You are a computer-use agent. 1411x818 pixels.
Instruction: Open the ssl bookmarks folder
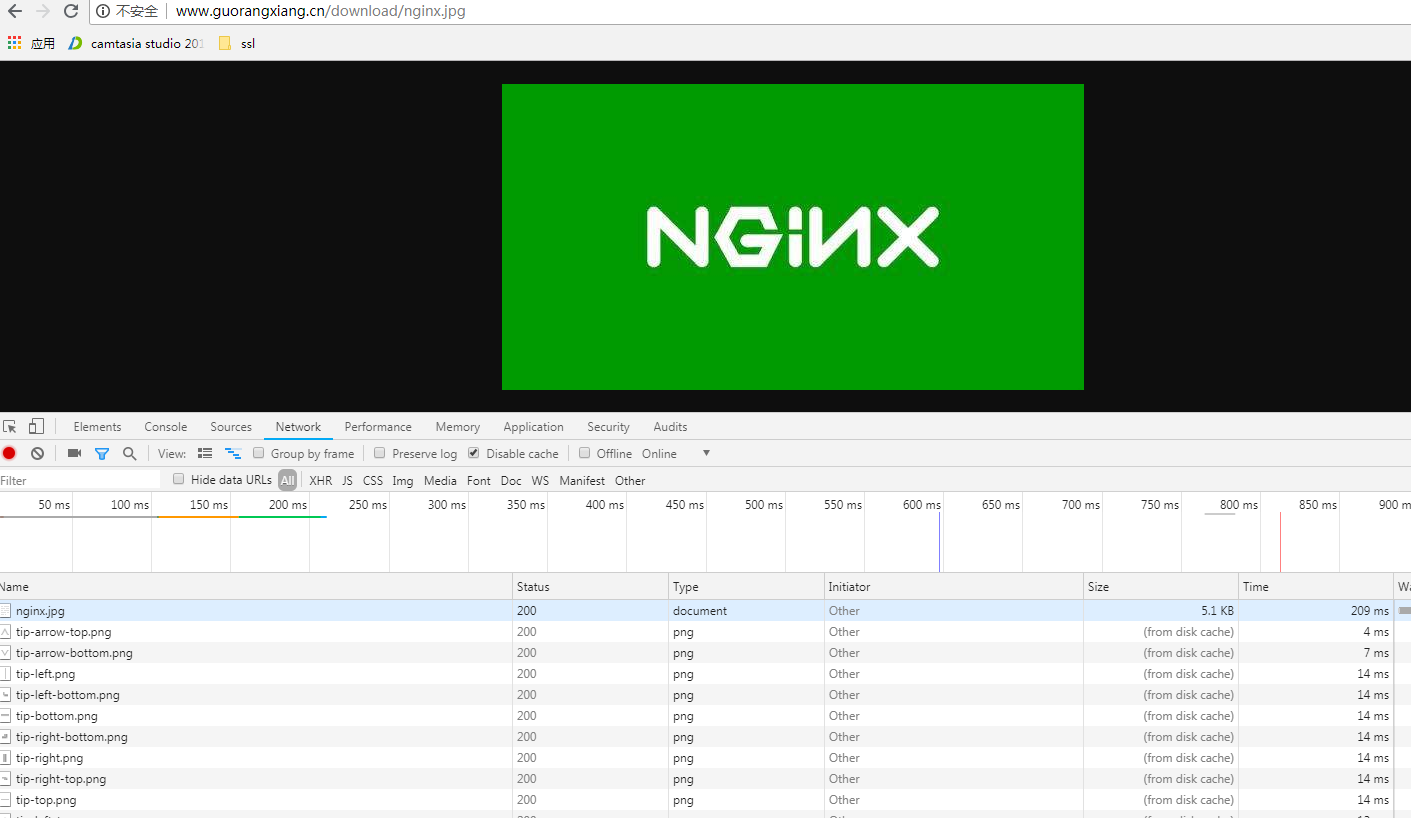point(237,43)
